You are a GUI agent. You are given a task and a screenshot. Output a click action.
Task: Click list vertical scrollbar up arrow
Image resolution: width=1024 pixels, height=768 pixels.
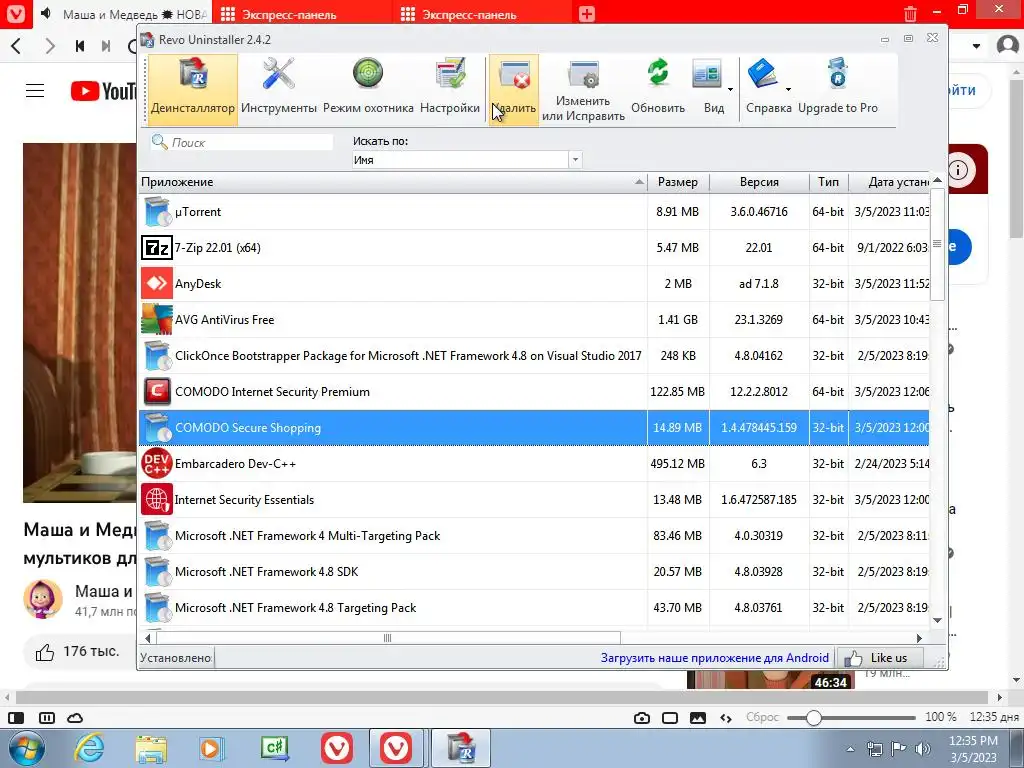[x=937, y=180]
